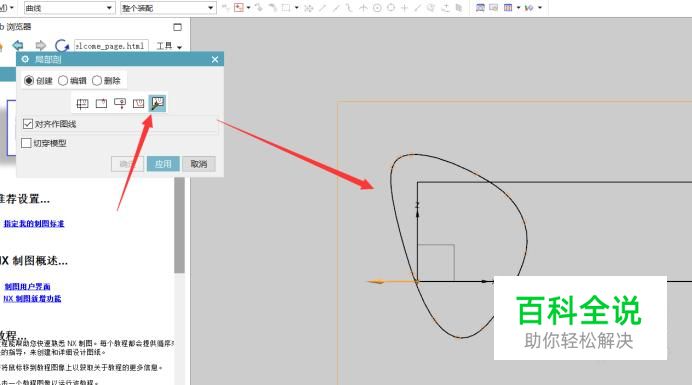Expand the red-square selection icon dropdown arrow

[x=248, y=8]
